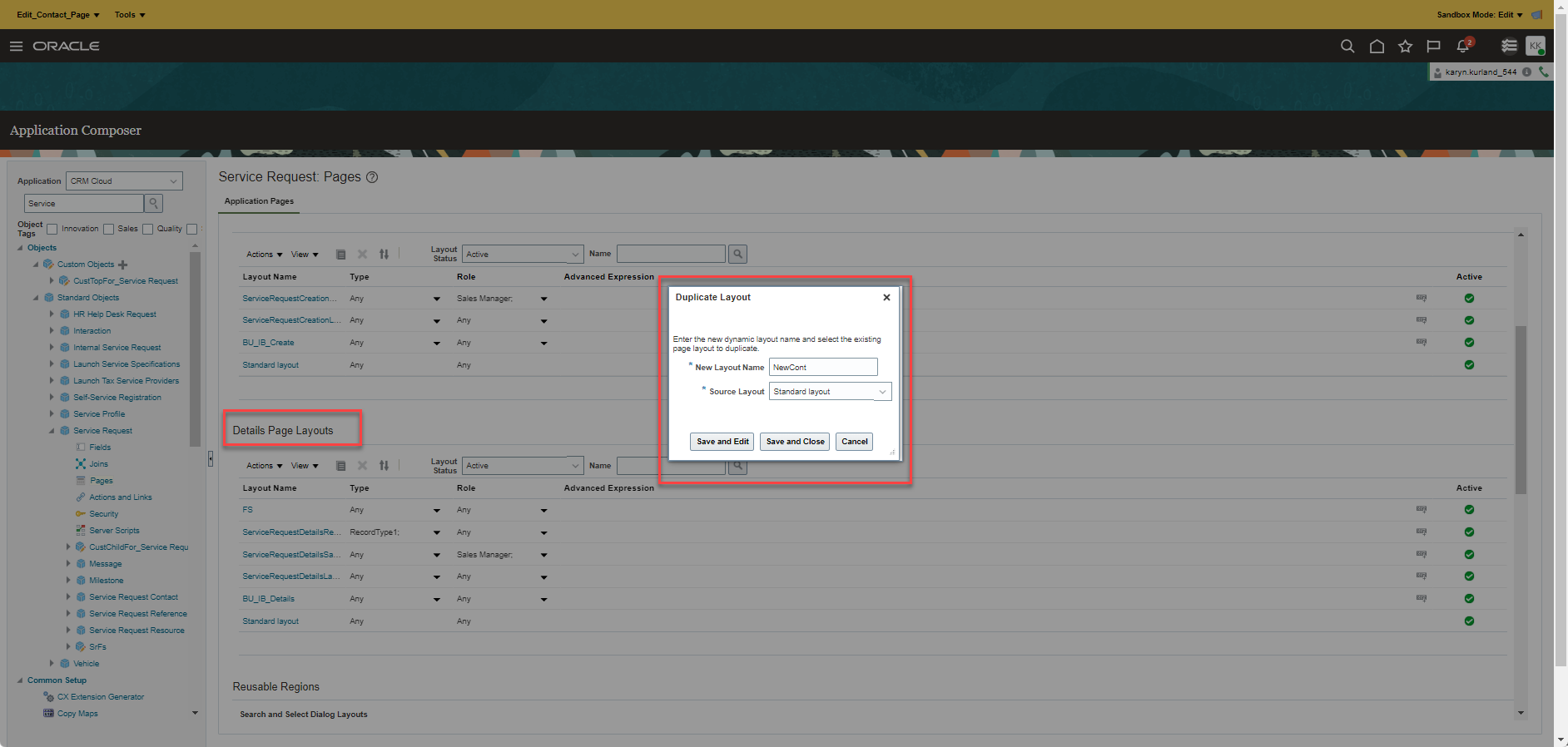Click the object search Service text field
The image size is (1568, 747).
pos(83,203)
